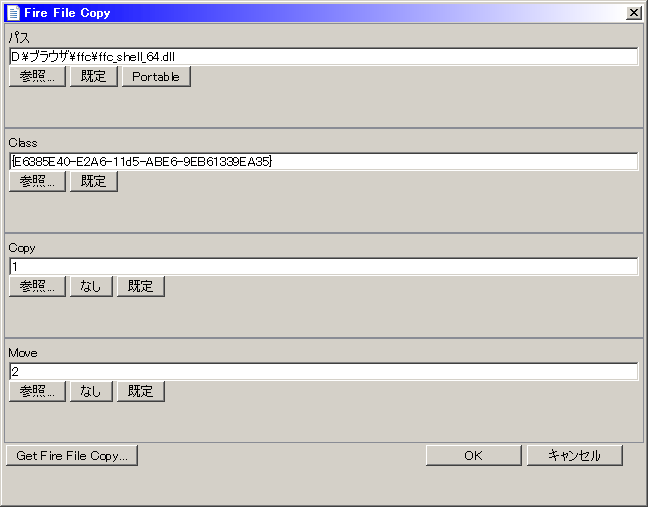Cancel the dialog with キャンセル button
The image size is (648, 507).
click(574, 456)
